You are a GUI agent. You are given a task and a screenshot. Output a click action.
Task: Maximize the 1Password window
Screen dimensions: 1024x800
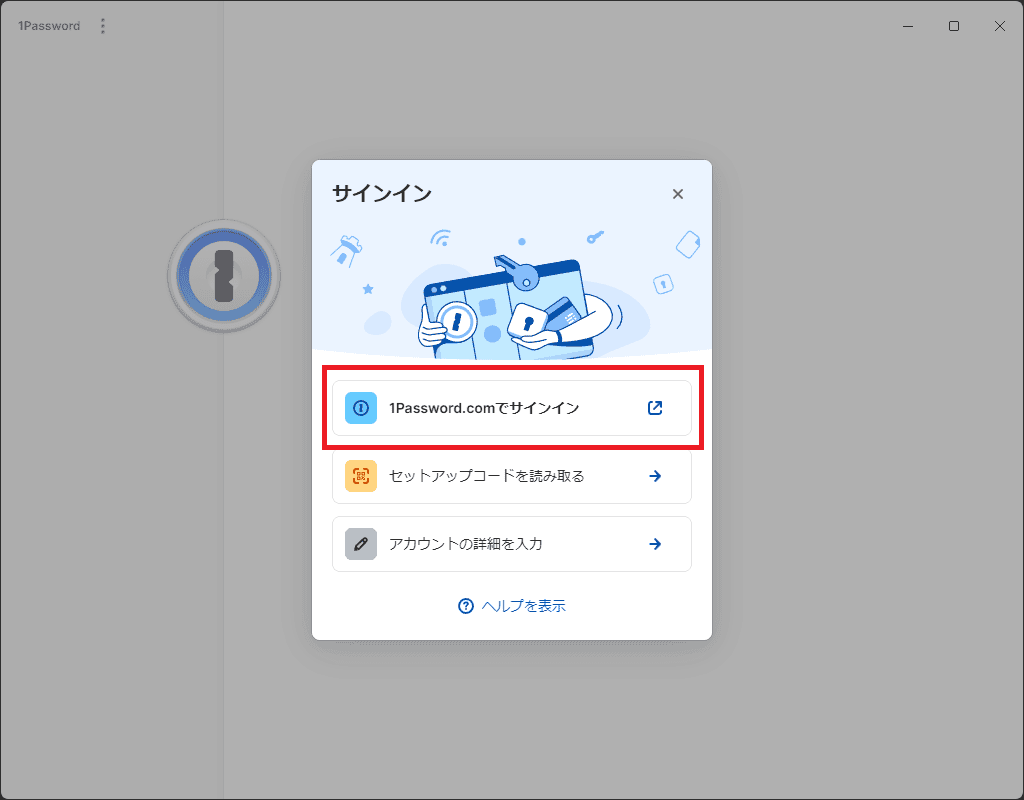(953, 26)
